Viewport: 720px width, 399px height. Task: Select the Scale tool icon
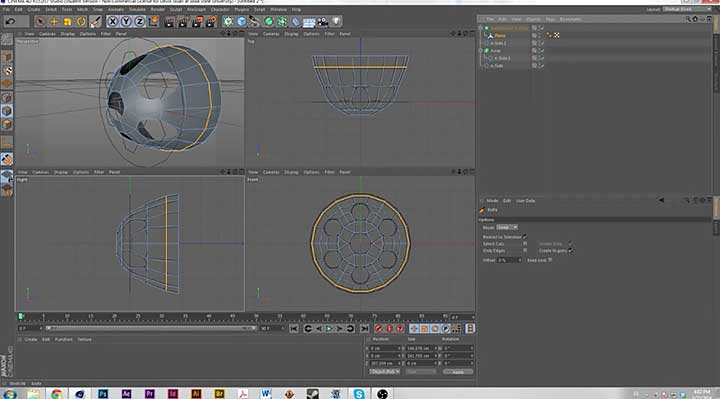click(68, 21)
